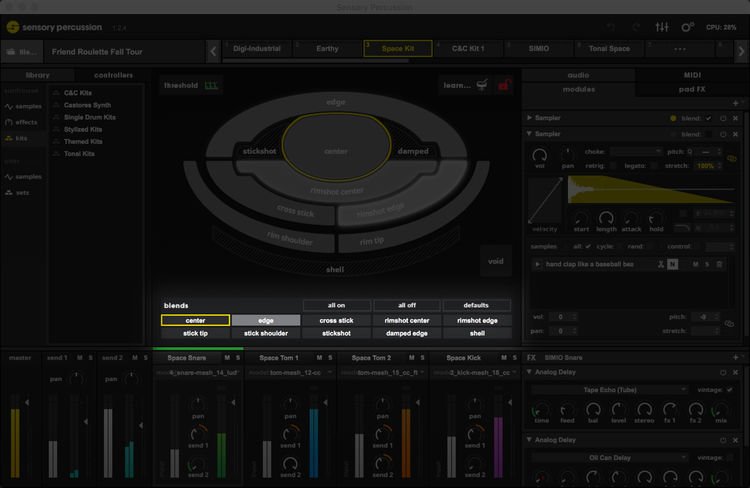
Task: Open Tape Echo (Tube) model dropdown
Action: pos(610,390)
